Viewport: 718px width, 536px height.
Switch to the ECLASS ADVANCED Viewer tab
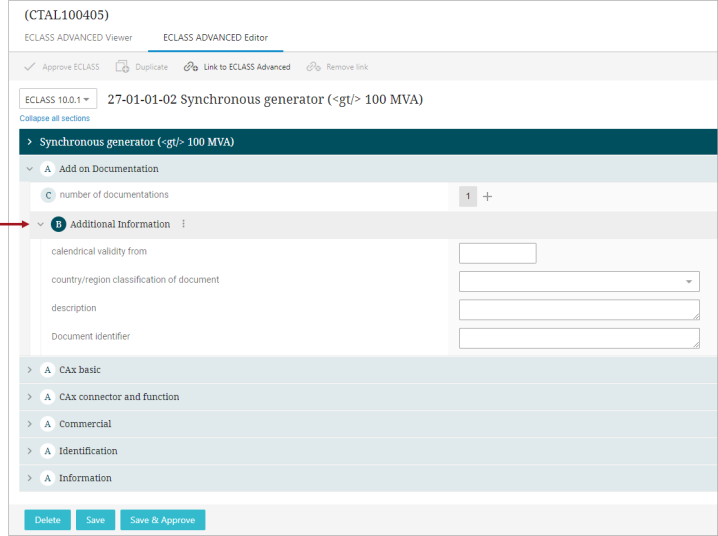(x=78, y=38)
